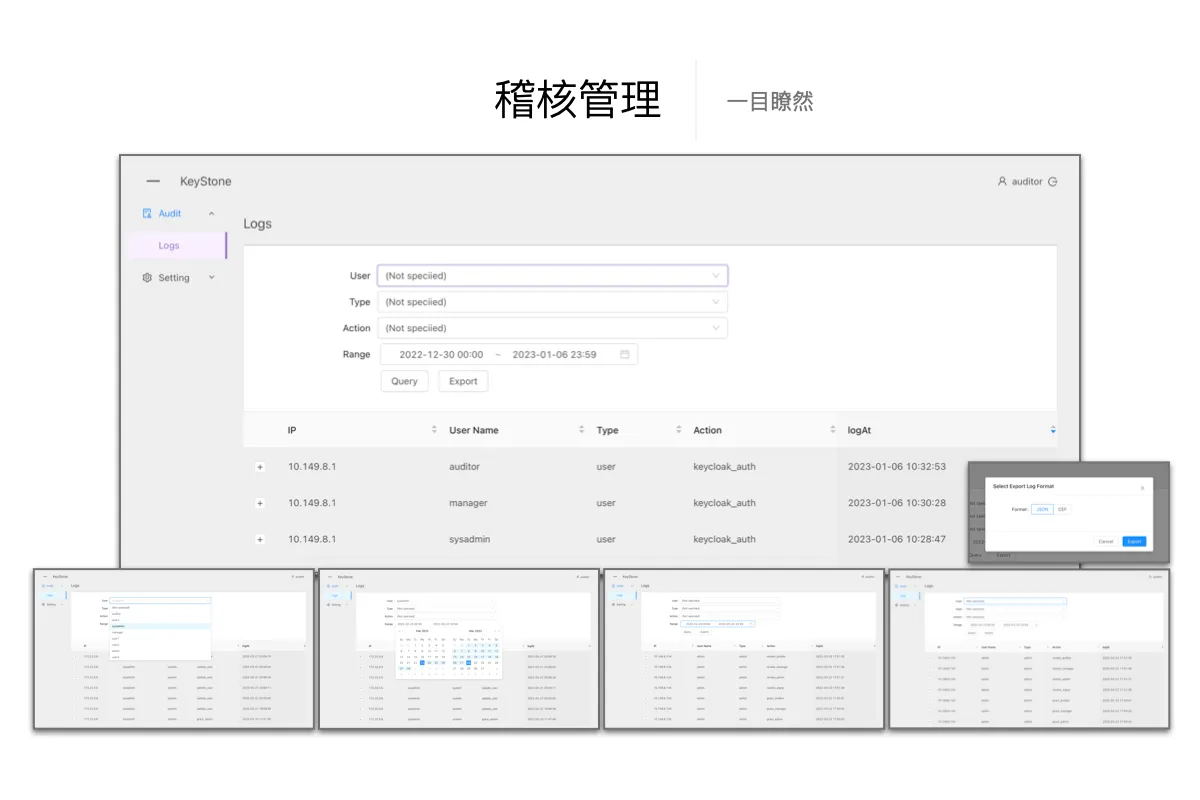This screenshot has width=1200, height=800.
Task: Expand the auditor log row details
Action: pyautogui.click(x=260, y=467)
